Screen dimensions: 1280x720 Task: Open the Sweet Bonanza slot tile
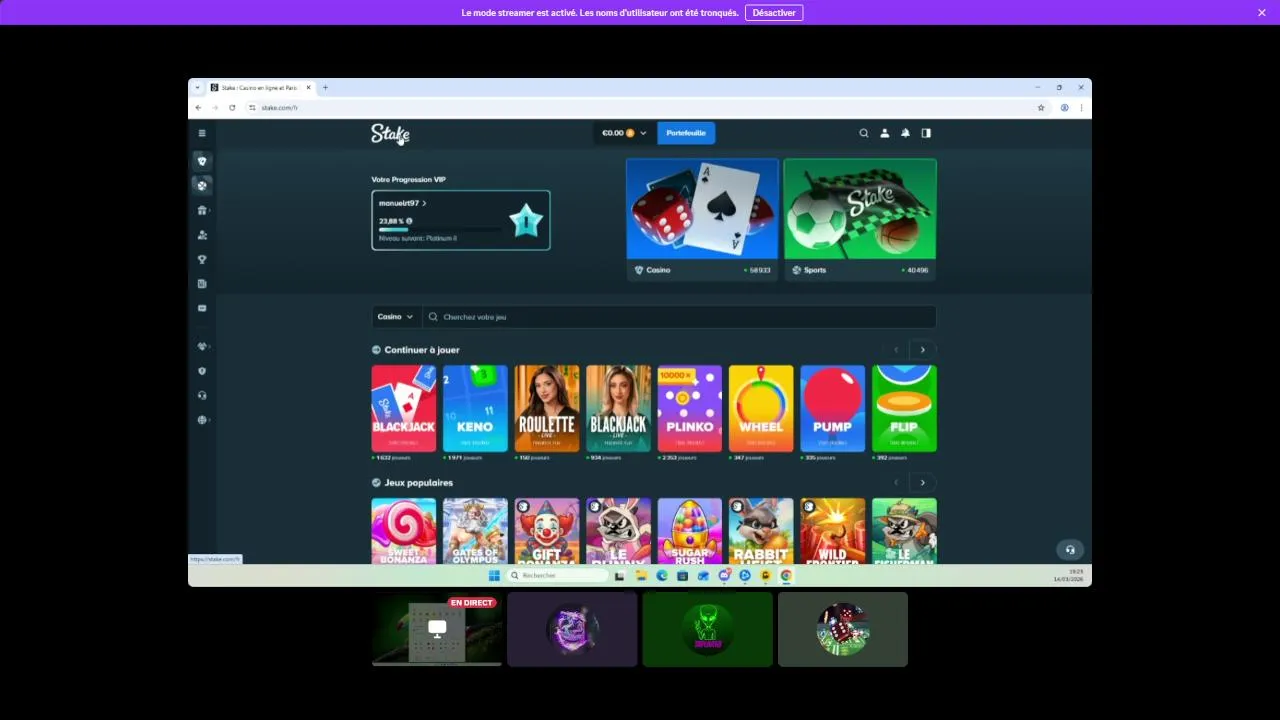(404, 531)
